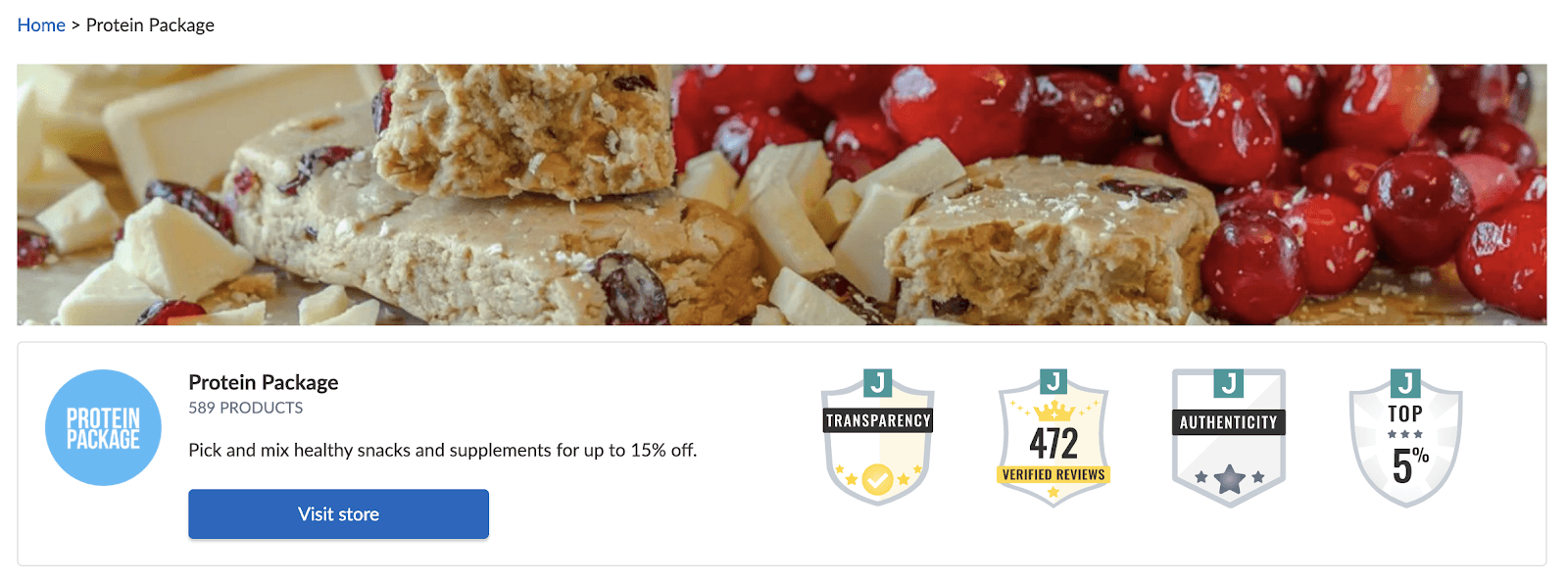
Task: Click the 589 PRODUCTS count
Action: [x=246, y=408]
